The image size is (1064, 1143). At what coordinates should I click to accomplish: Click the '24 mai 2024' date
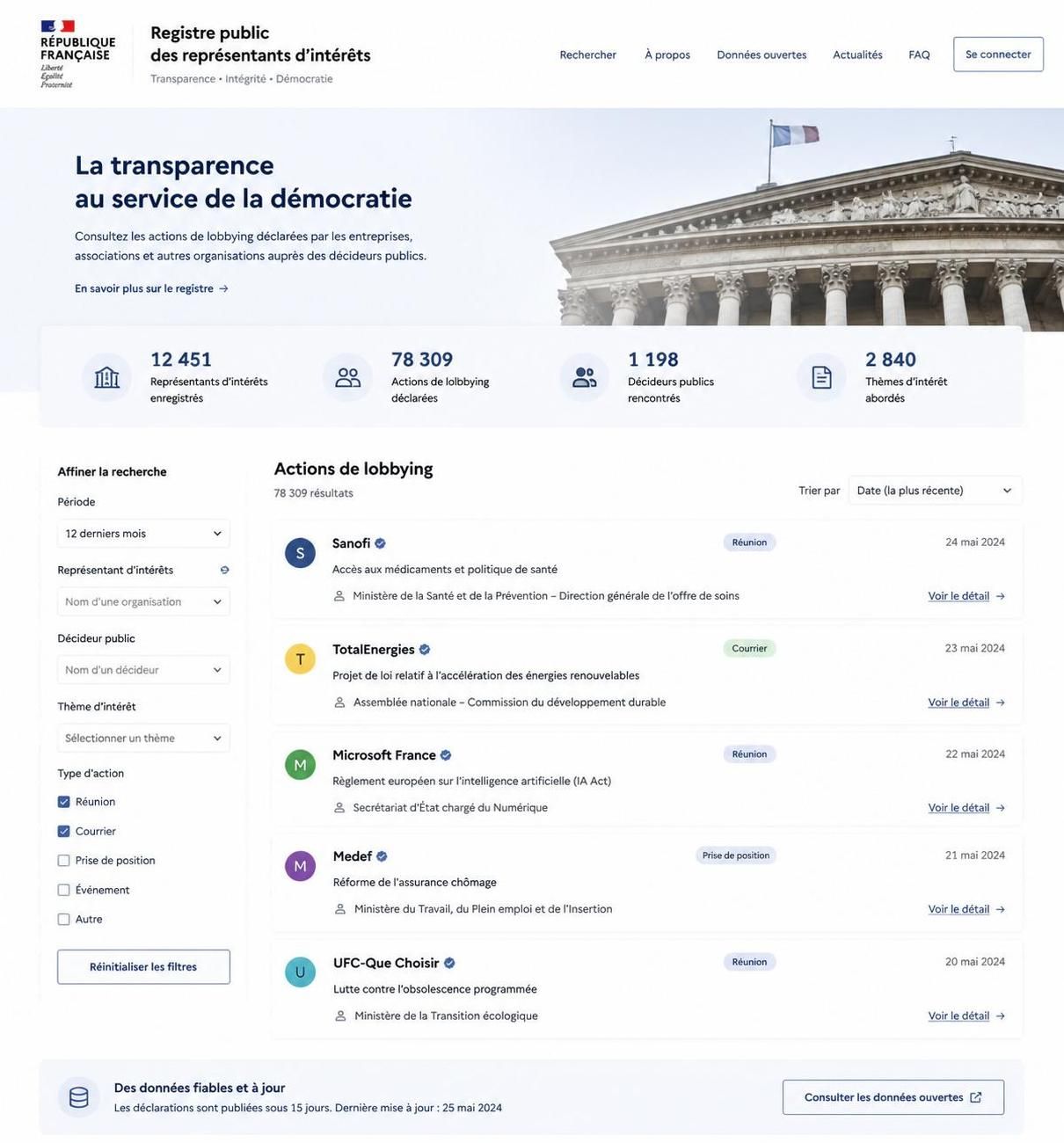(975, 542)
